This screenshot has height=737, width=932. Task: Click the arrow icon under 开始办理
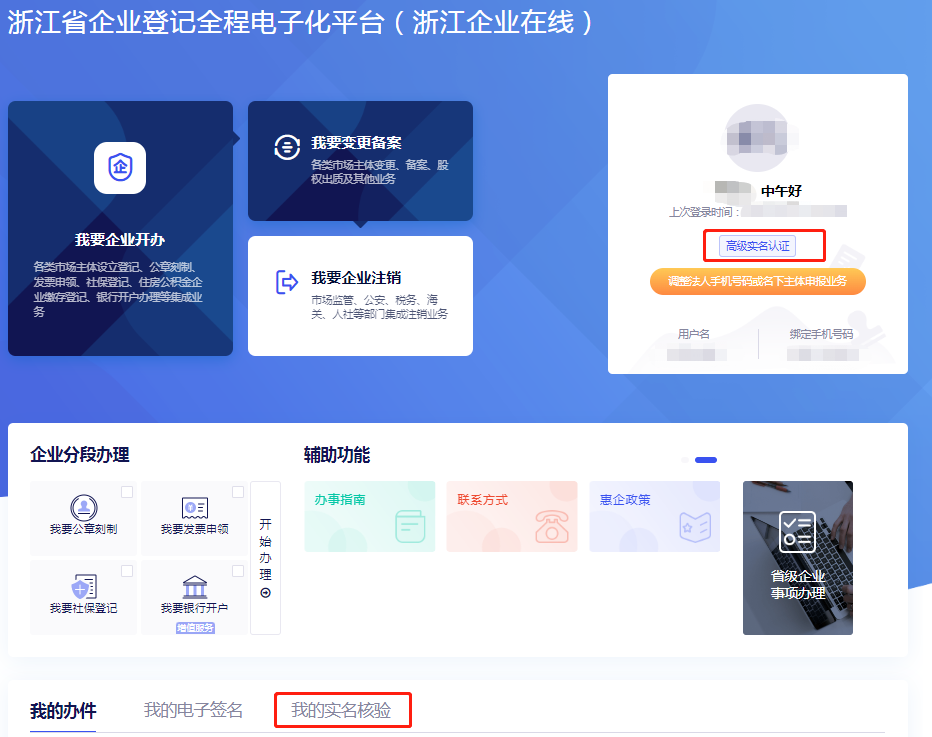point(266,593)
